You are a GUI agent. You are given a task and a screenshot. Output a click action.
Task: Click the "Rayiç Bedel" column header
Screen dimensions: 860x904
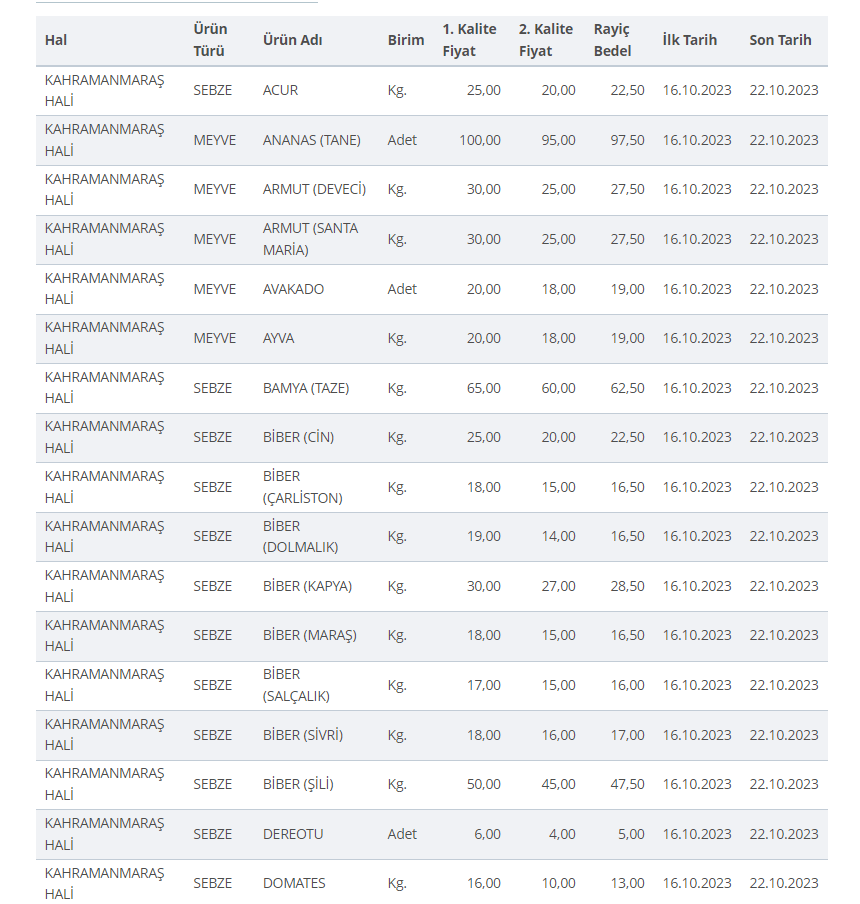(x=612, y=41)
